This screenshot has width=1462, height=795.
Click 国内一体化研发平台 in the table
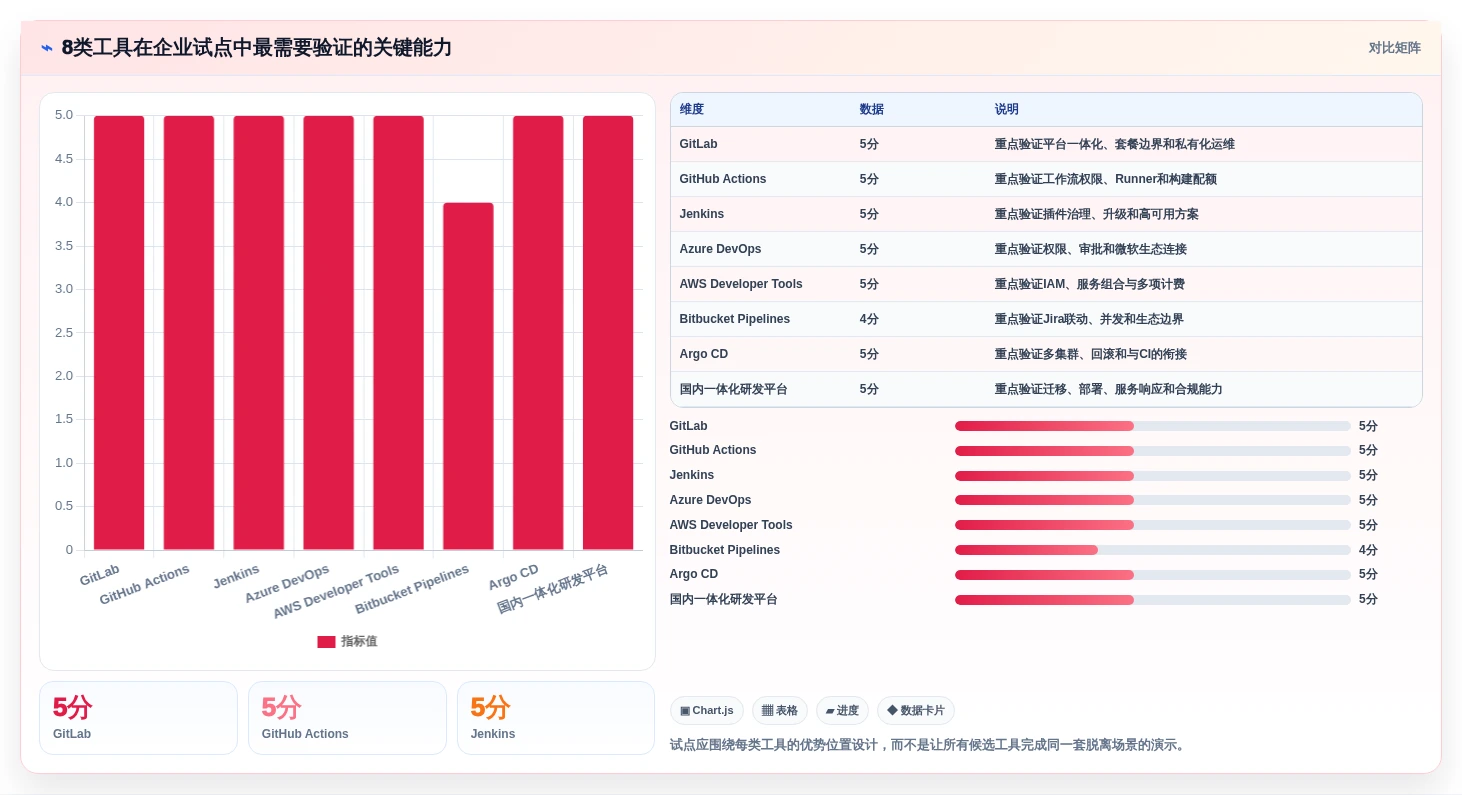click(733, 389)
